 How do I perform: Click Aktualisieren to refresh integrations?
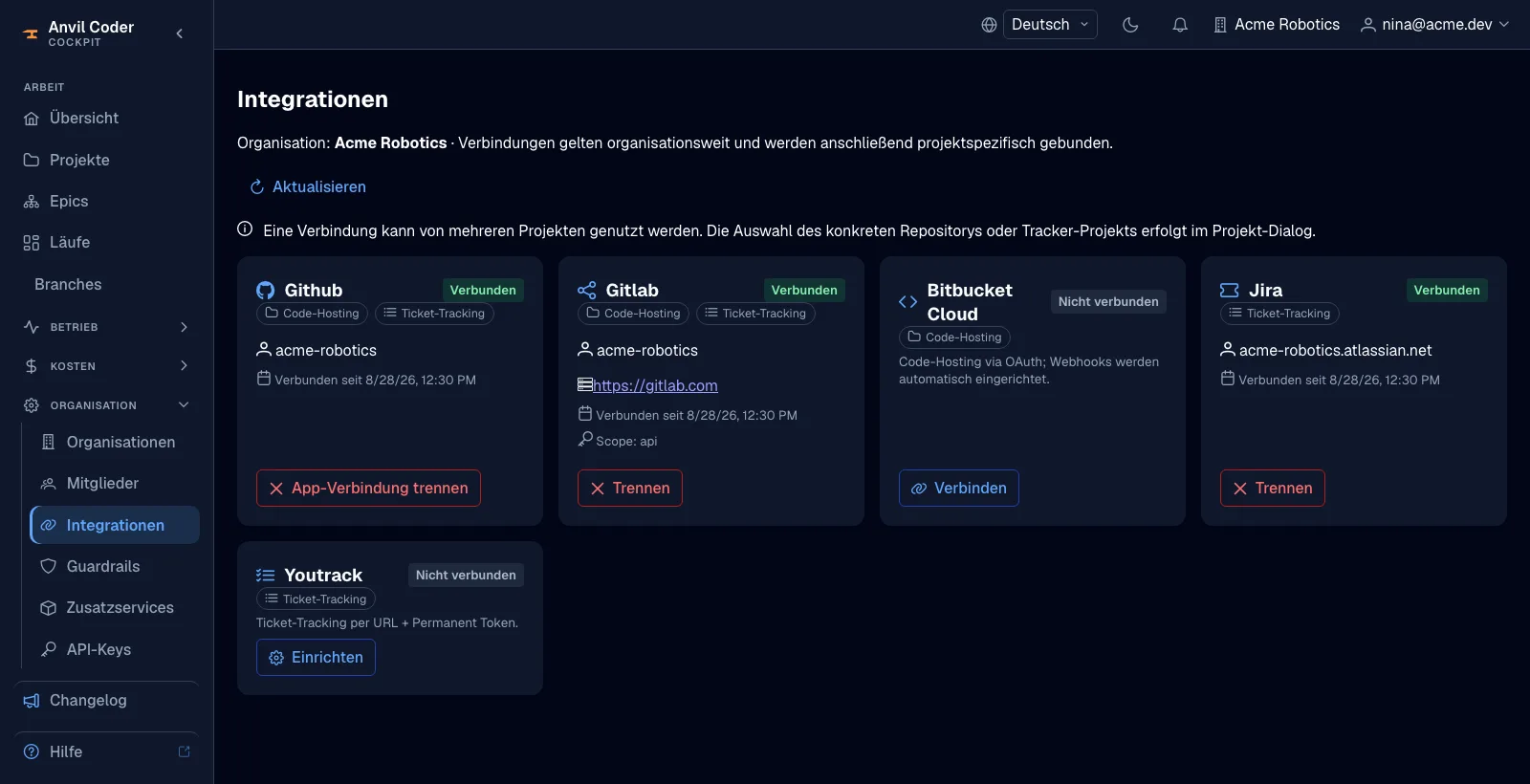pyautogui.click(x=308, y=186)
